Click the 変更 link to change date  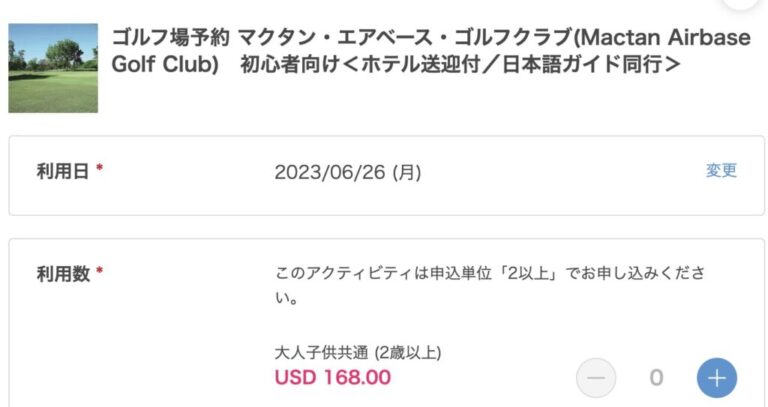(721, 171)
